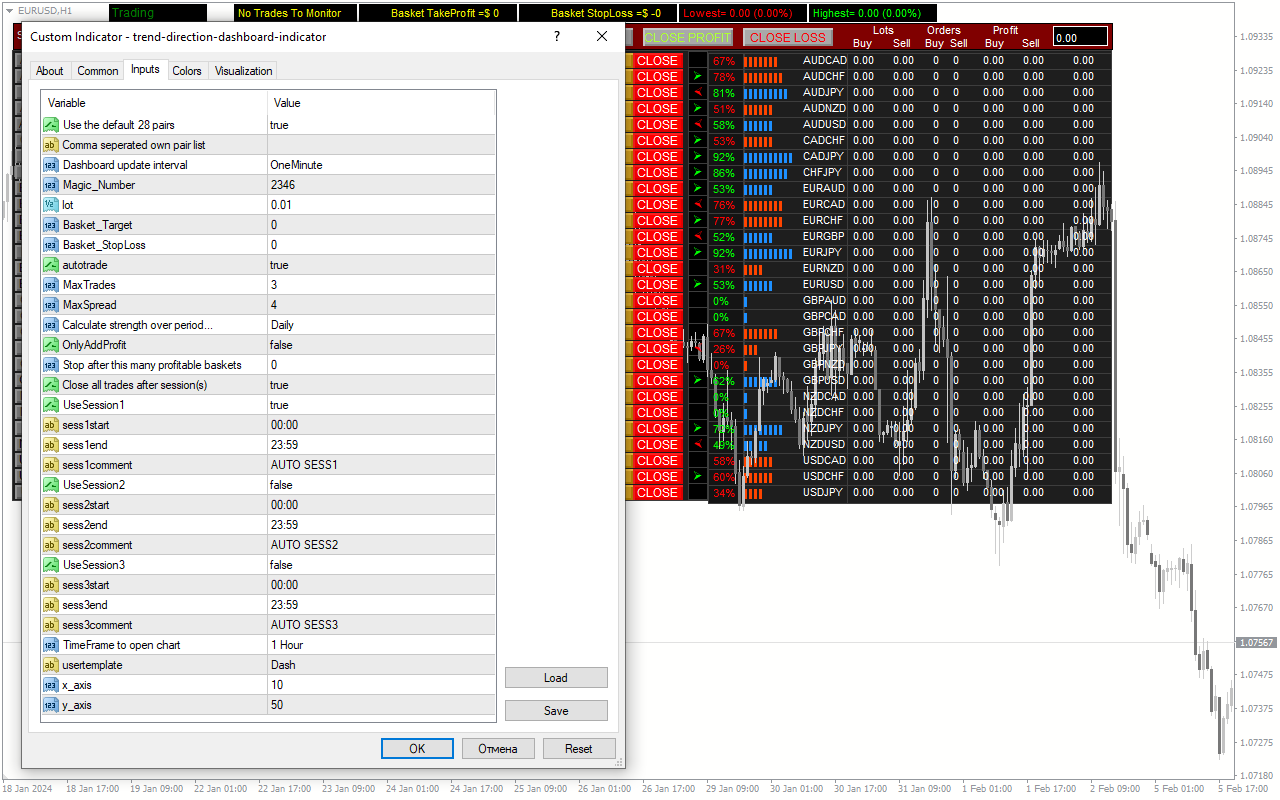Click the CLOSE button for EURUSD

point(657,284)
